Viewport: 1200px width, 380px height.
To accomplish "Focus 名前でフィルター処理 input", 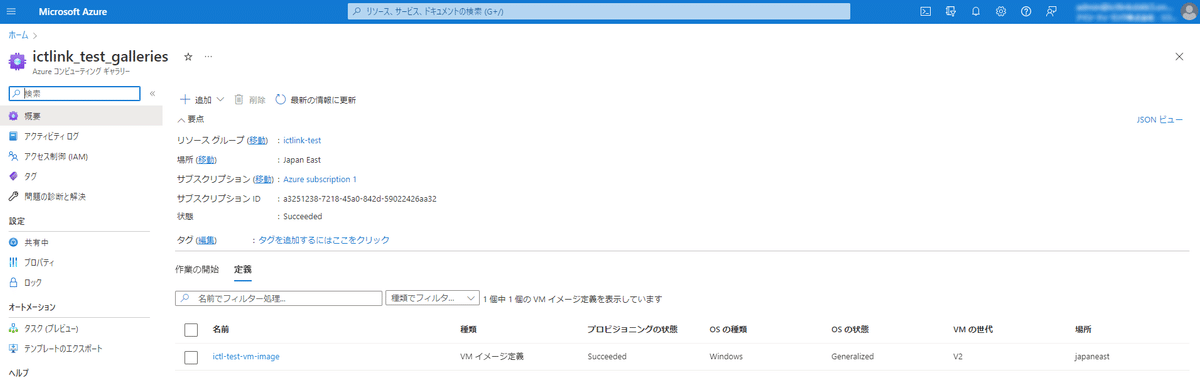I will tap(279, 298).
